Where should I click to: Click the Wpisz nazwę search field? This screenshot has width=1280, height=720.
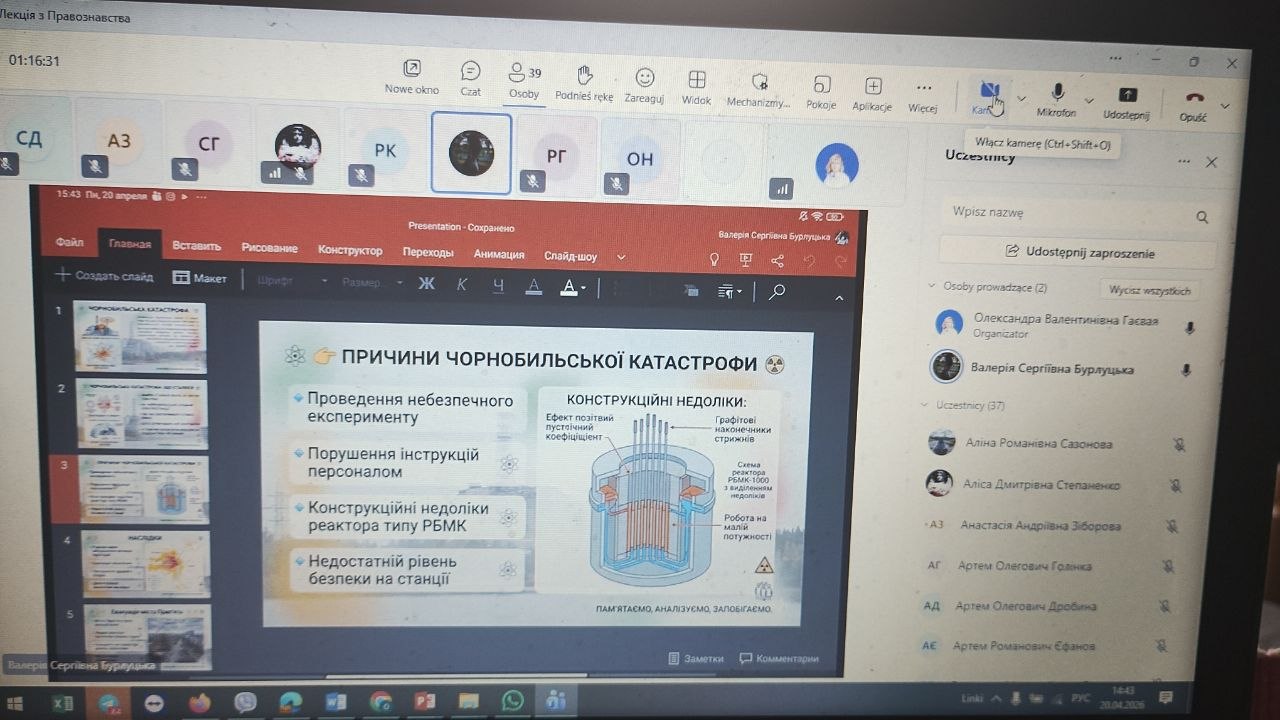(1077, 213)
